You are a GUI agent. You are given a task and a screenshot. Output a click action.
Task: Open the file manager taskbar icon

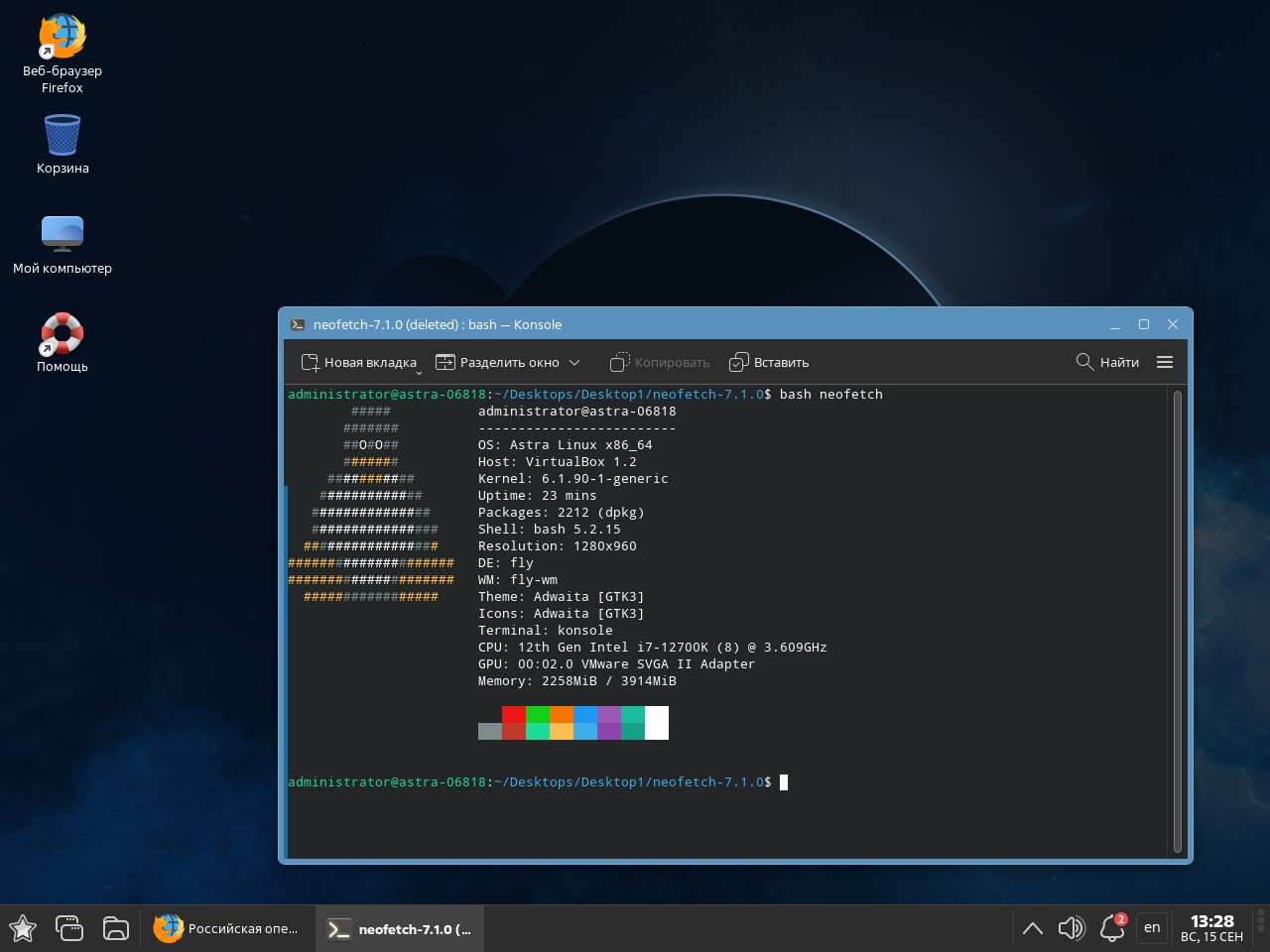pyautogui.click(x=116, y=929)
